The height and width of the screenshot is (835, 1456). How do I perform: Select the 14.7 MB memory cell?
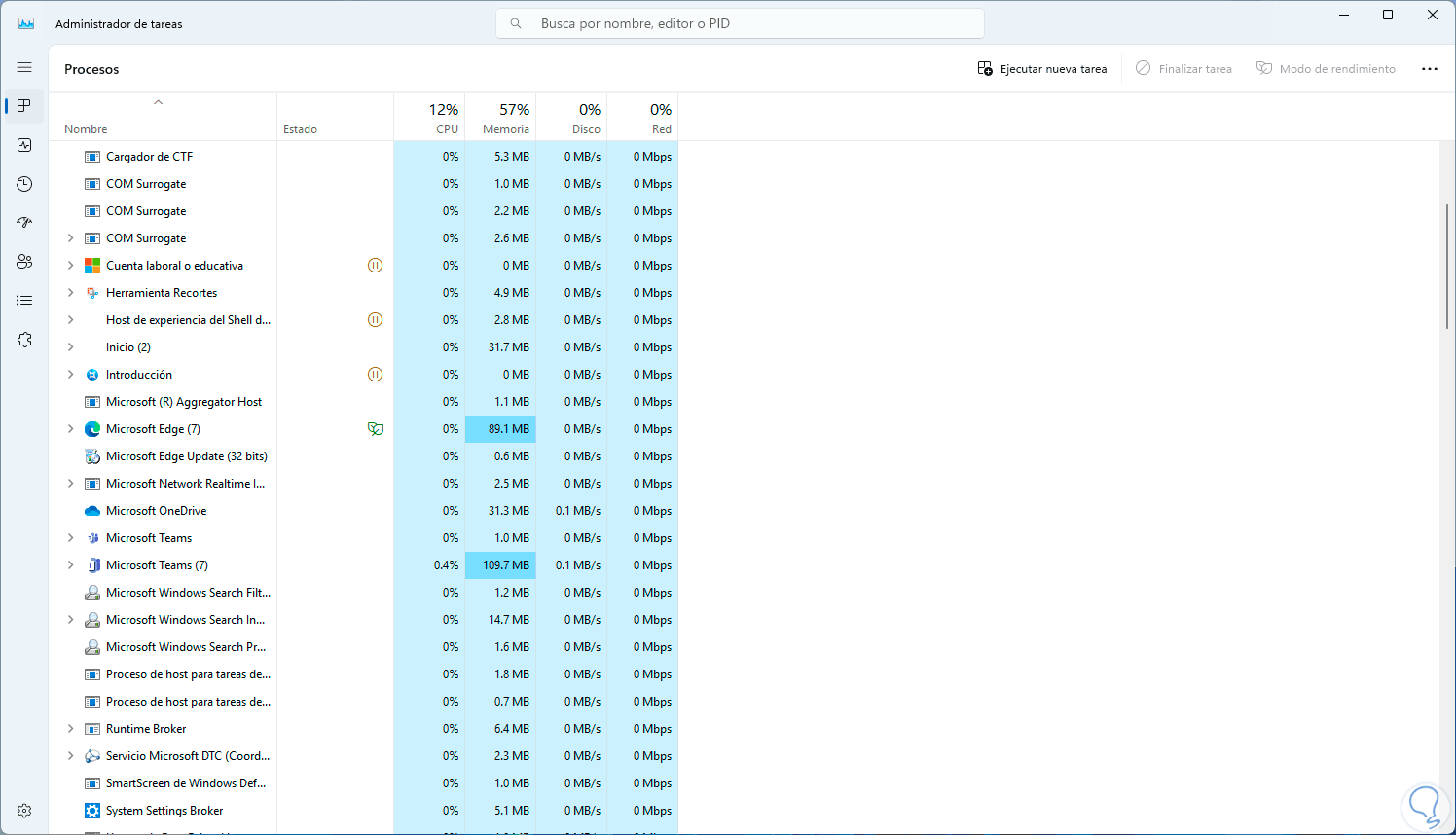click(x=500, y=620)
